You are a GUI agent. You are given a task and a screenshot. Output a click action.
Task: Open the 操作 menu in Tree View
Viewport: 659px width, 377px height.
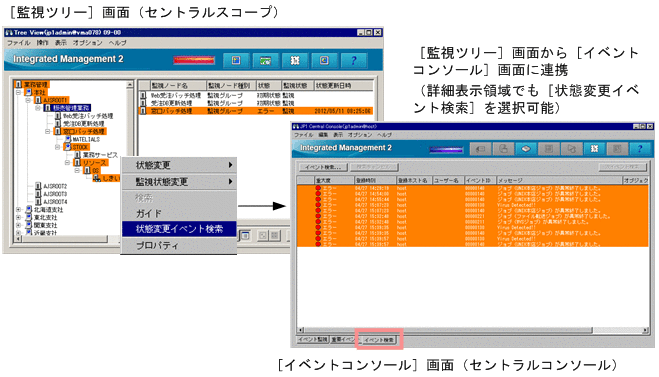[42, 42]
